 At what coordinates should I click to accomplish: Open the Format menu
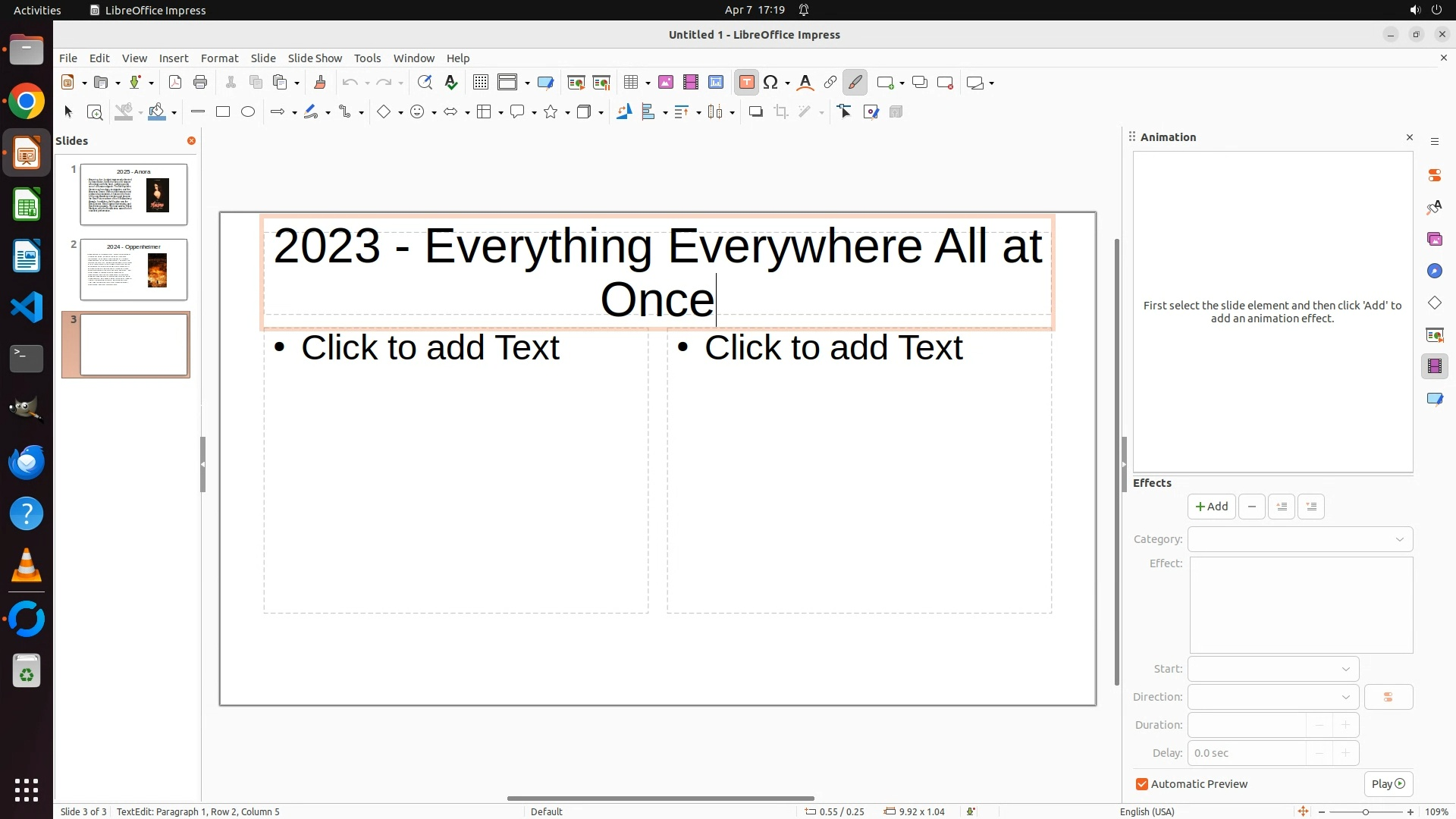tap(219, 58)
